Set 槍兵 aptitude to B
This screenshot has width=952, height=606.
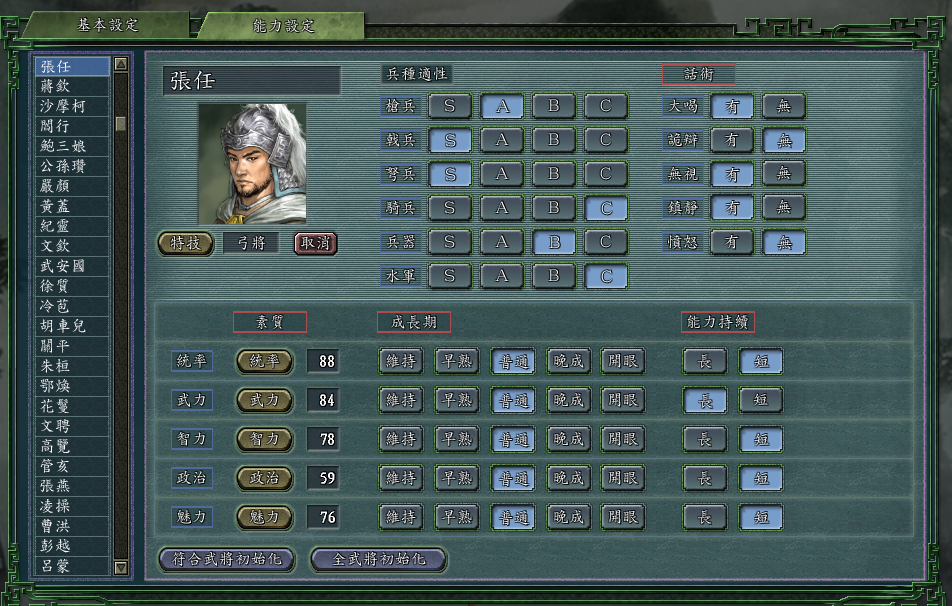point(554,106)
